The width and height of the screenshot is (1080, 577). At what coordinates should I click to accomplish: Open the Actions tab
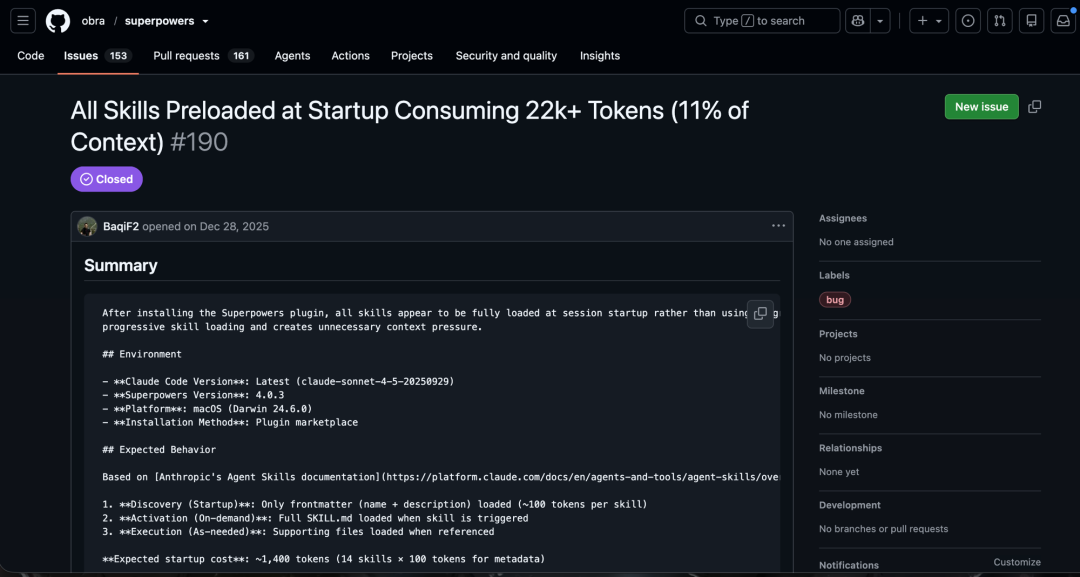pos(350,56)
